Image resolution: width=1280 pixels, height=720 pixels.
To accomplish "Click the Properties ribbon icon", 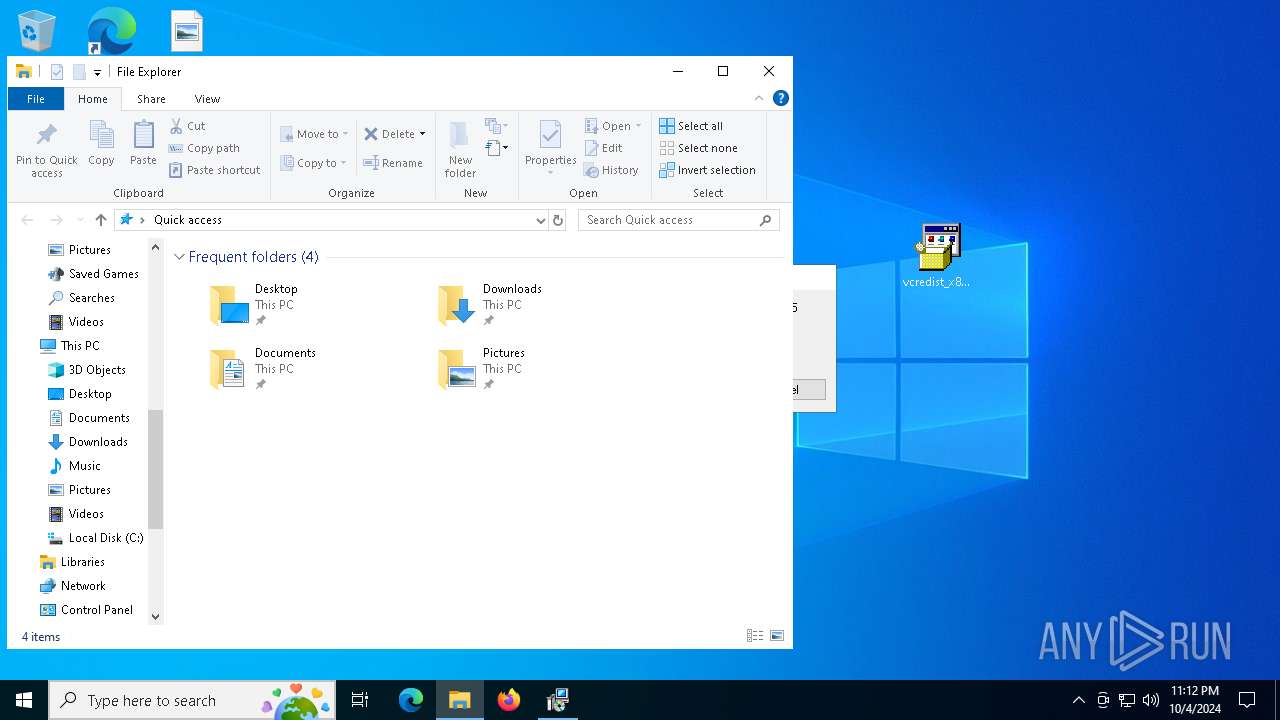I will click(550, 146).
